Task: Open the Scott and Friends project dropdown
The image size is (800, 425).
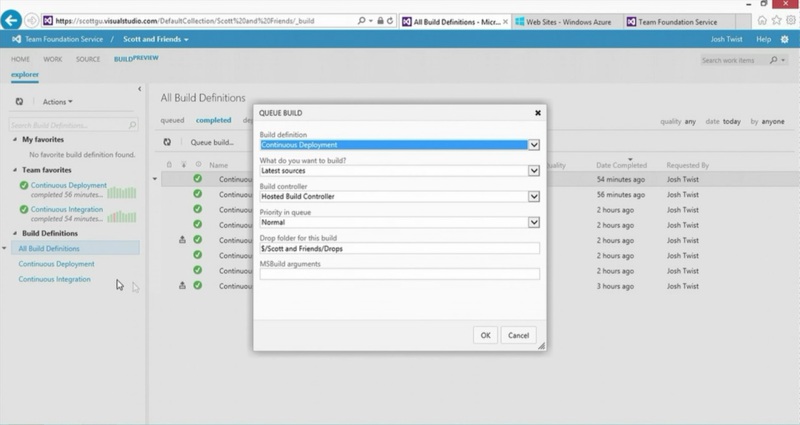Action: coord(156,39)
